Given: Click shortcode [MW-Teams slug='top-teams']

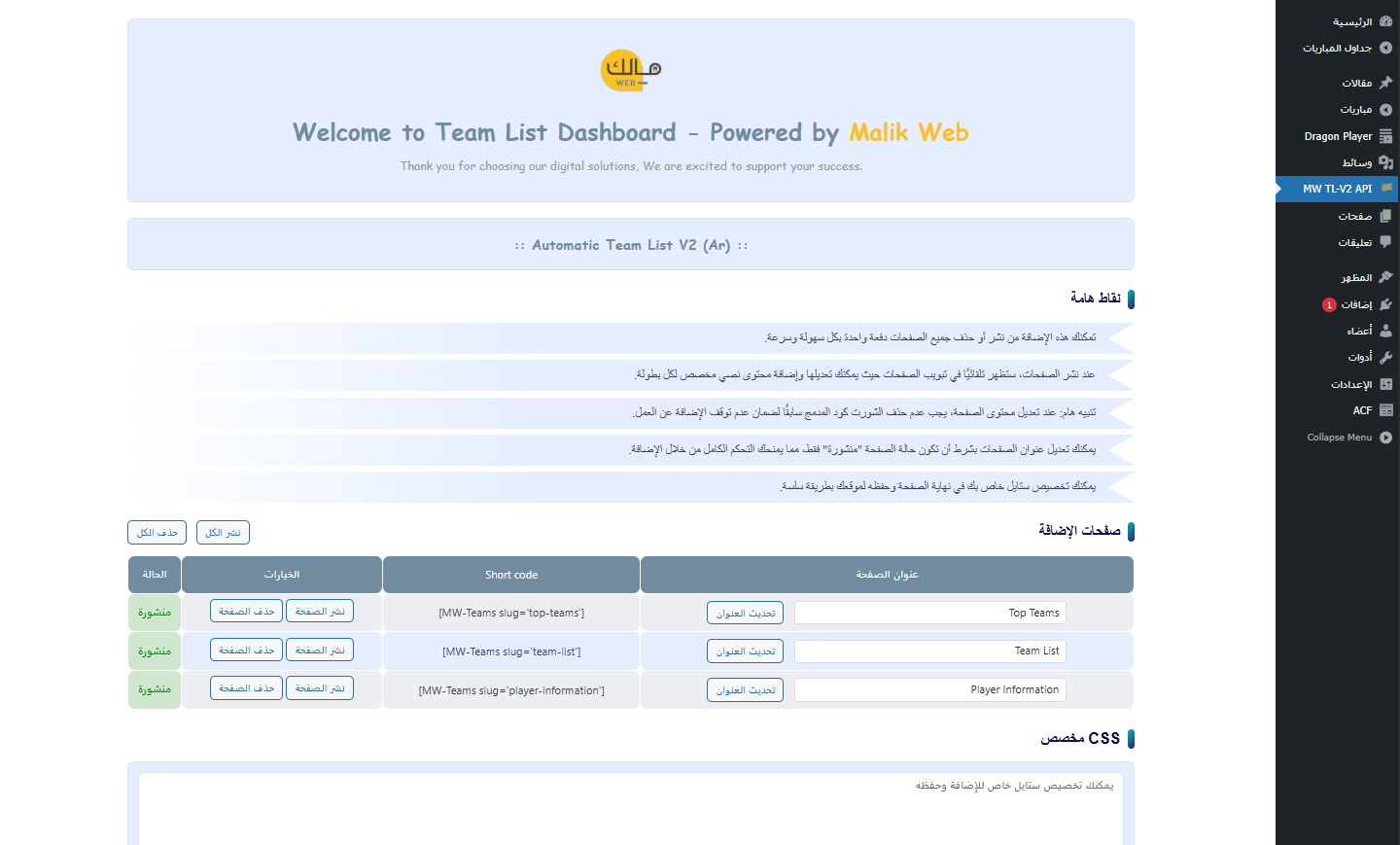Looking at the screenshot, I should 511,613.
